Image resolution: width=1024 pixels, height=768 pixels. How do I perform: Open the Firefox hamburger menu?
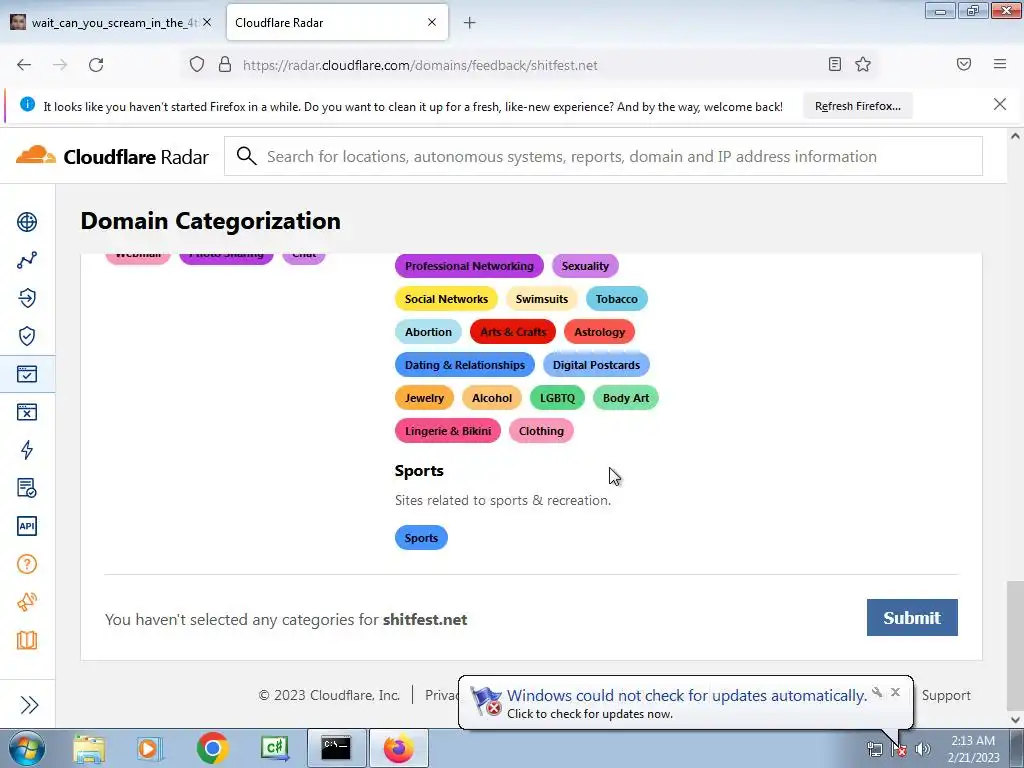tap(1000, 64)
